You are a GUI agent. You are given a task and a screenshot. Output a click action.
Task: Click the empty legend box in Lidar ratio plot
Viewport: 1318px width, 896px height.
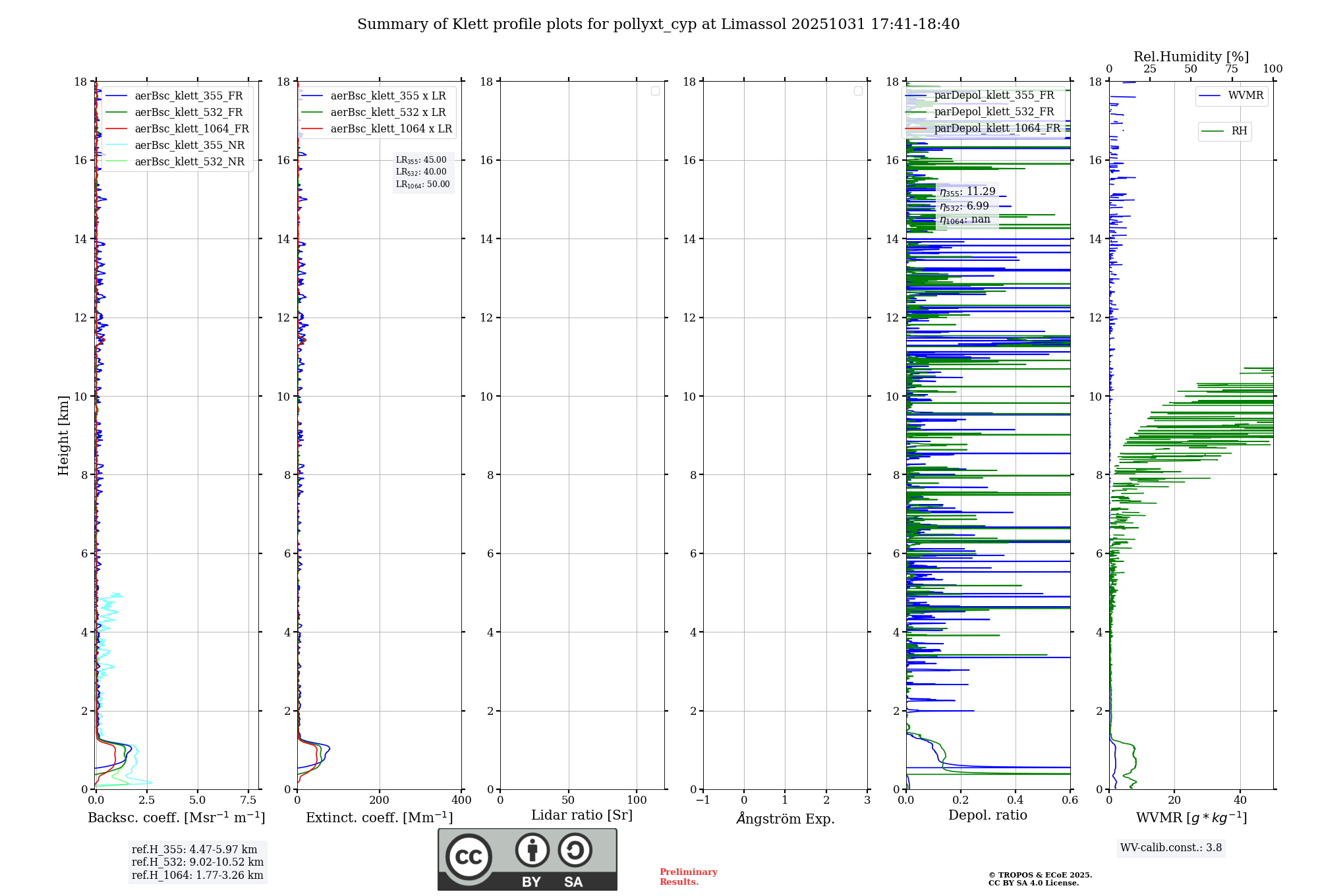coord(655,91)
